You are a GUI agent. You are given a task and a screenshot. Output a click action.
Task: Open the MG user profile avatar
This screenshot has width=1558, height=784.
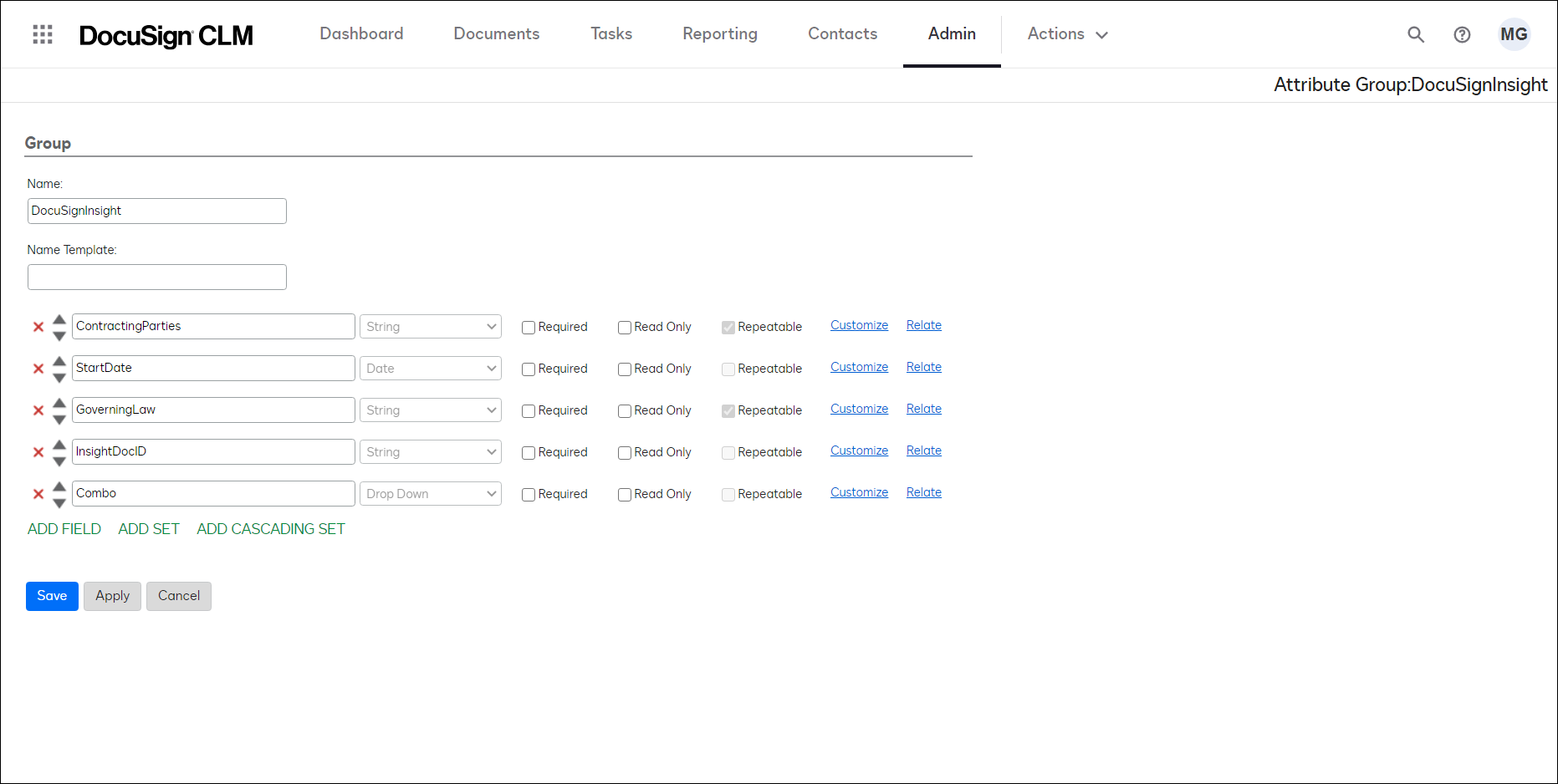[1514, 34]
